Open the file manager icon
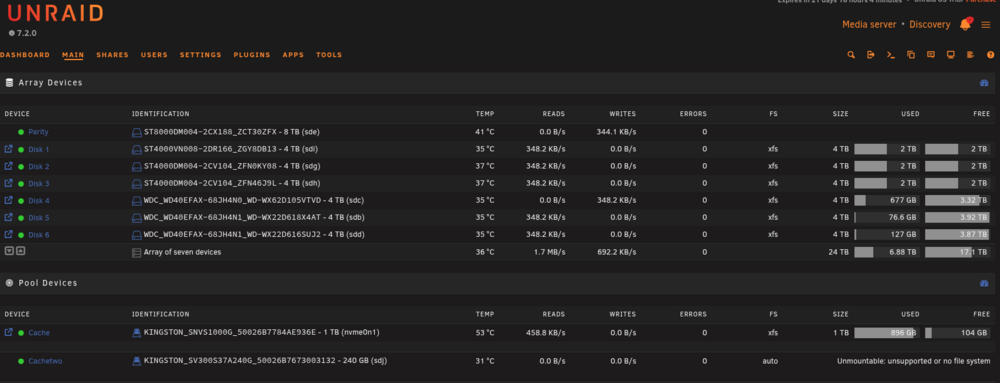The height and width of the screenshot is (383, 1000). point(911,55)
